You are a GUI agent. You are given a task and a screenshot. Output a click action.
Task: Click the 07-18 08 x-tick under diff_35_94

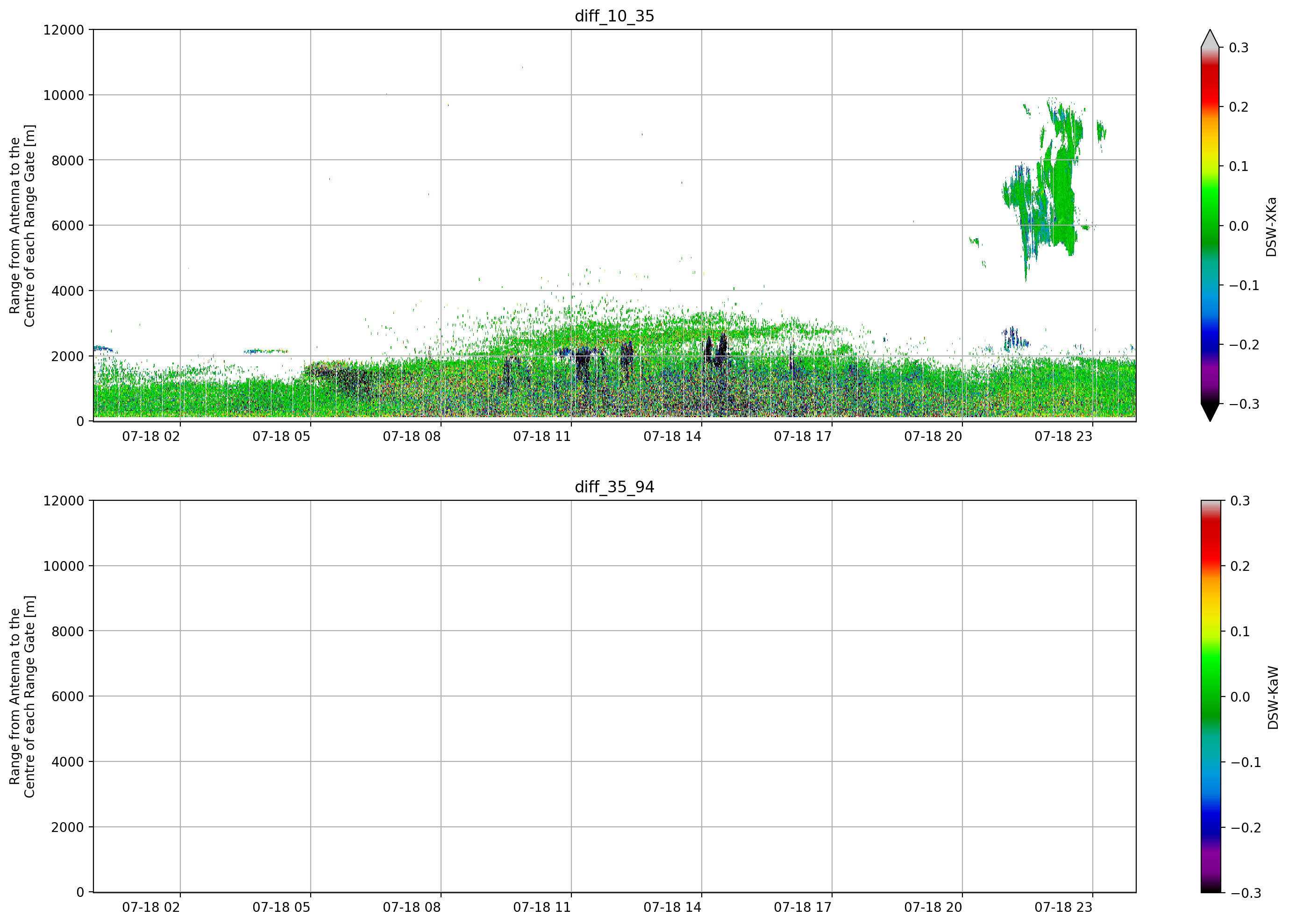click(412, 908)
